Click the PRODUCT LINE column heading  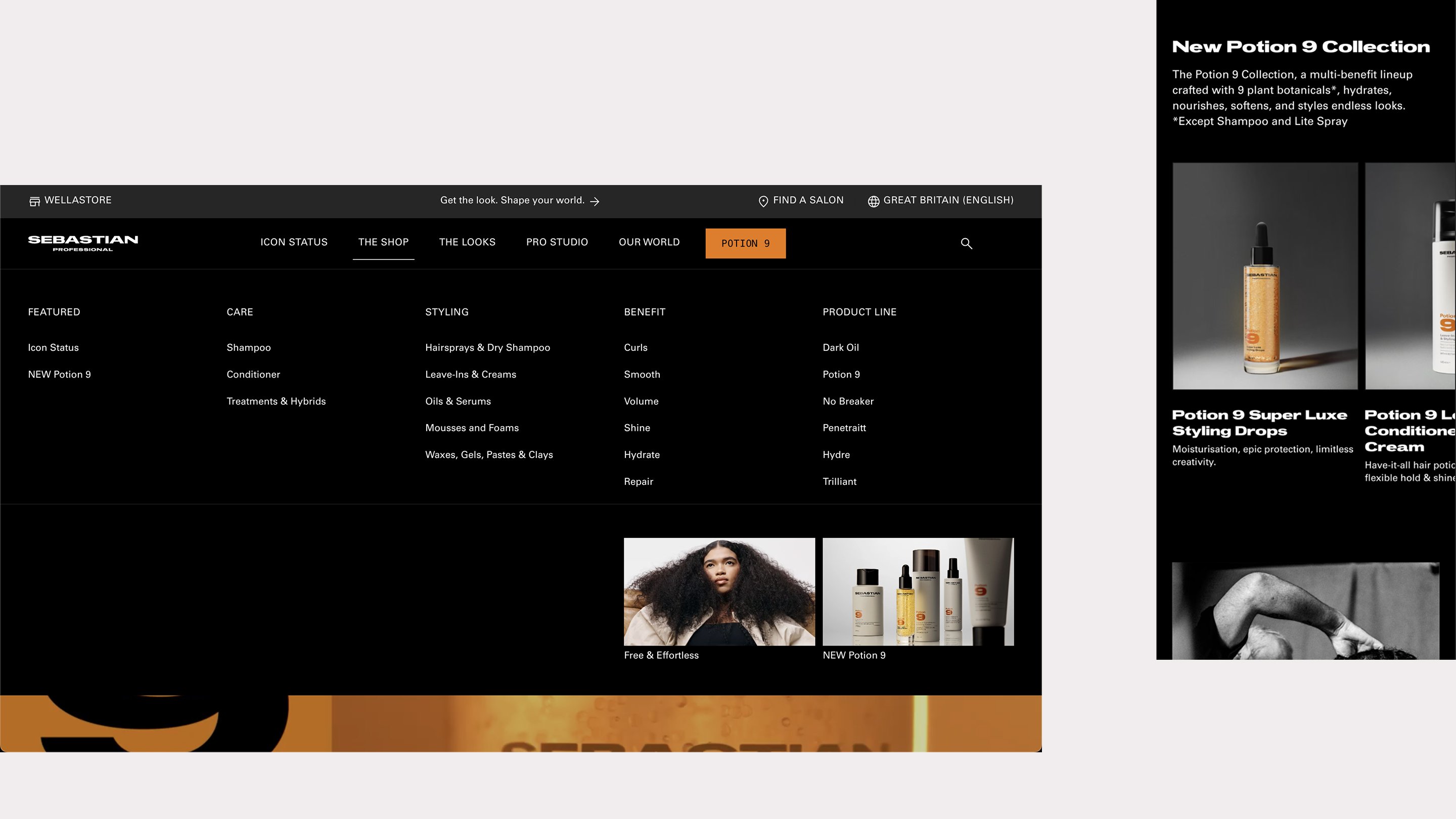[859, 312]
